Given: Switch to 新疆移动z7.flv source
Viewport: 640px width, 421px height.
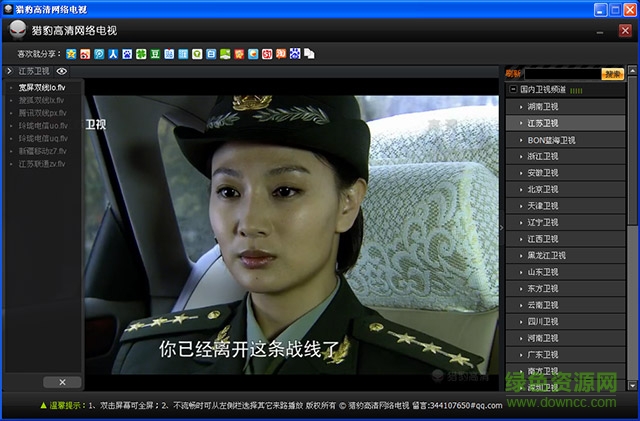Looking at the screenshot, I should (42, 151).
